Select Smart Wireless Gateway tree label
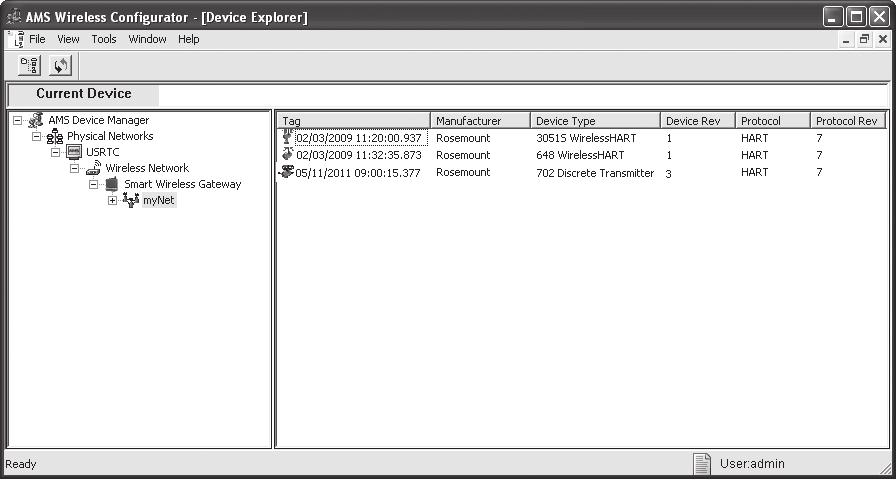The width and height of the screenshot is (896, 480). tap(183, 185)
